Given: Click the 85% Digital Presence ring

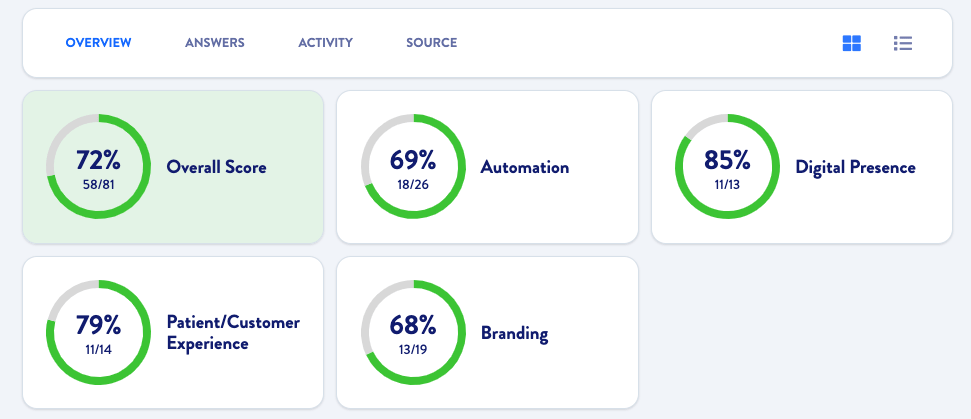Looking at the screenshot, I should (x=727, y=166).
